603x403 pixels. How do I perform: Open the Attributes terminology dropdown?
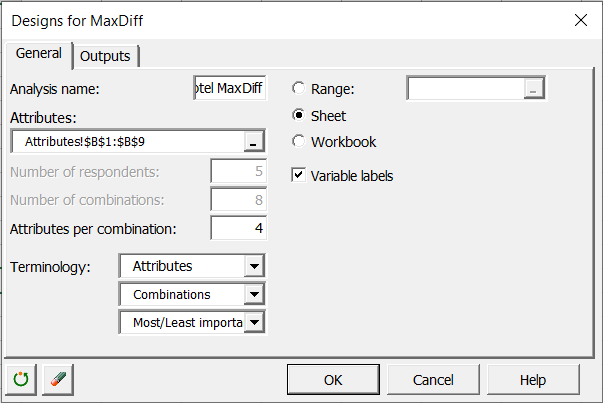point(255,267)
